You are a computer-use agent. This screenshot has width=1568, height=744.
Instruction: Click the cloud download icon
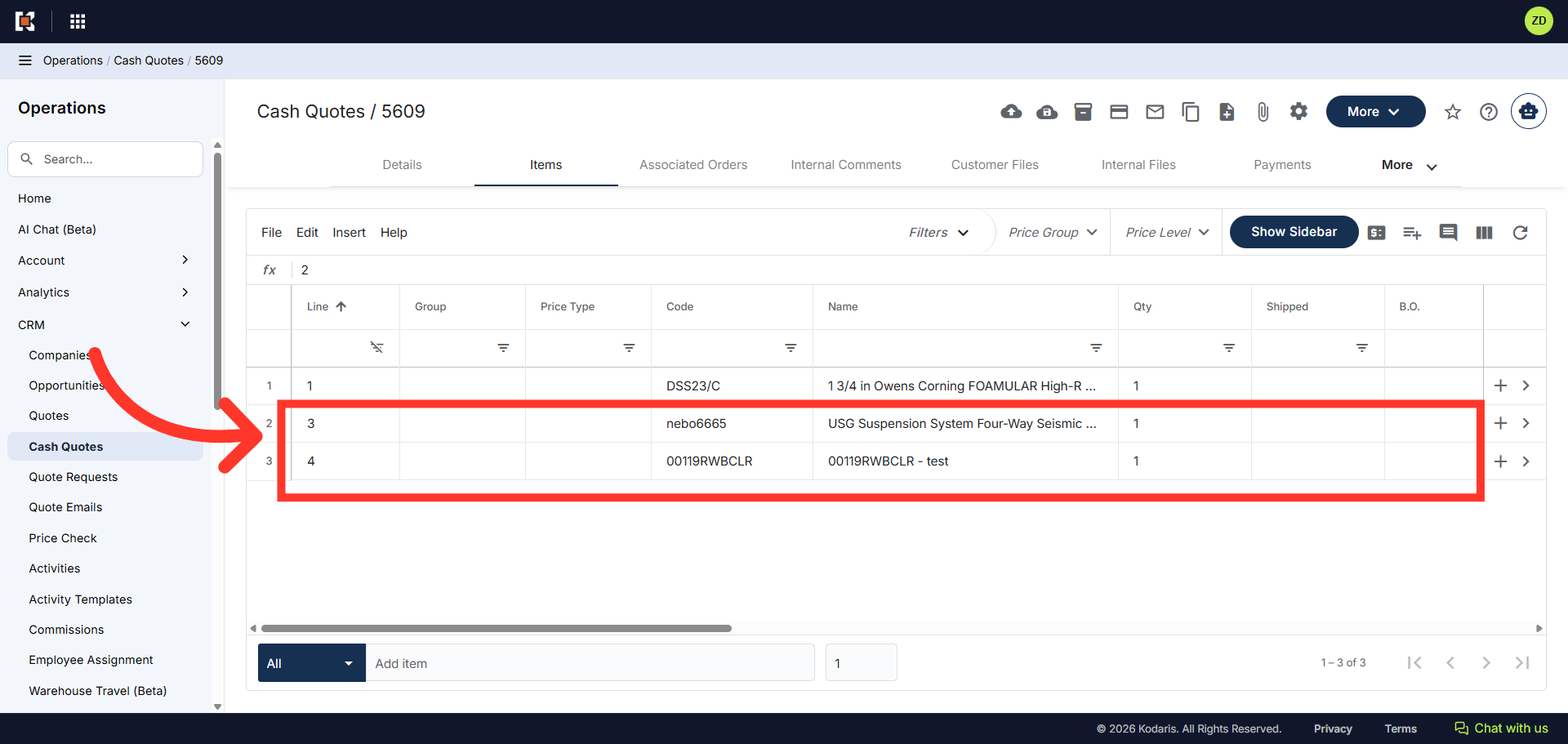tap(1047, 112)
